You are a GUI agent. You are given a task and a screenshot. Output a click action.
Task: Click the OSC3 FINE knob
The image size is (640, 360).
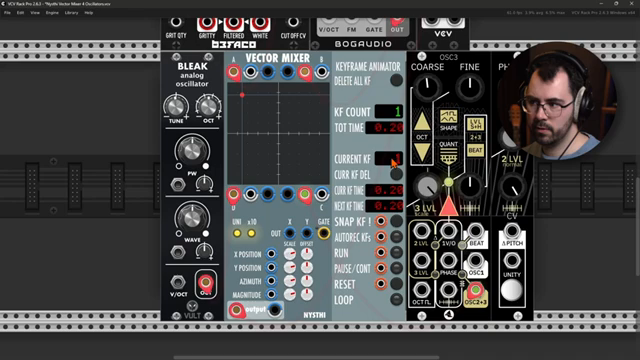coord(470,87)
